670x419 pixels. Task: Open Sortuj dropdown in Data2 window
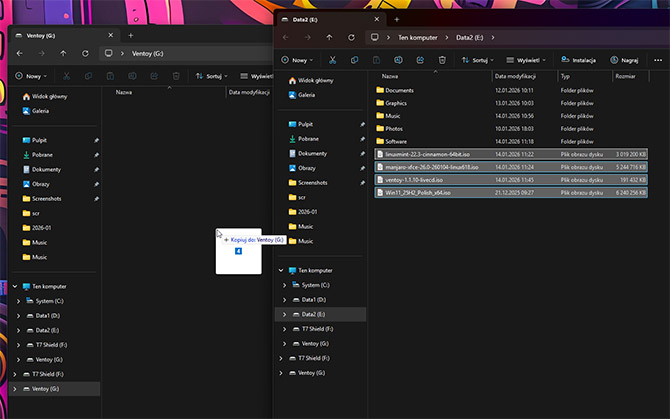click(x=477, y=60)
